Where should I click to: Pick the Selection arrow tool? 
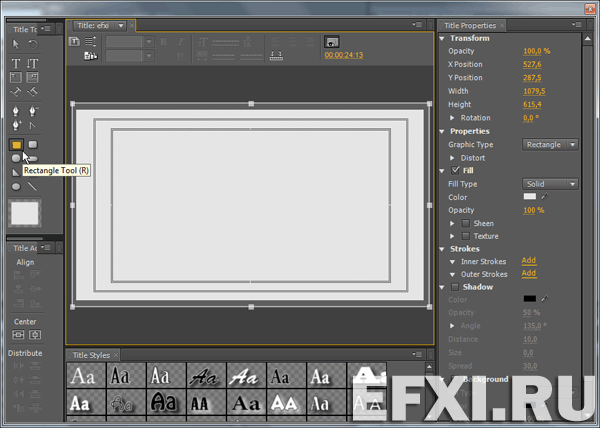[16, 44]
